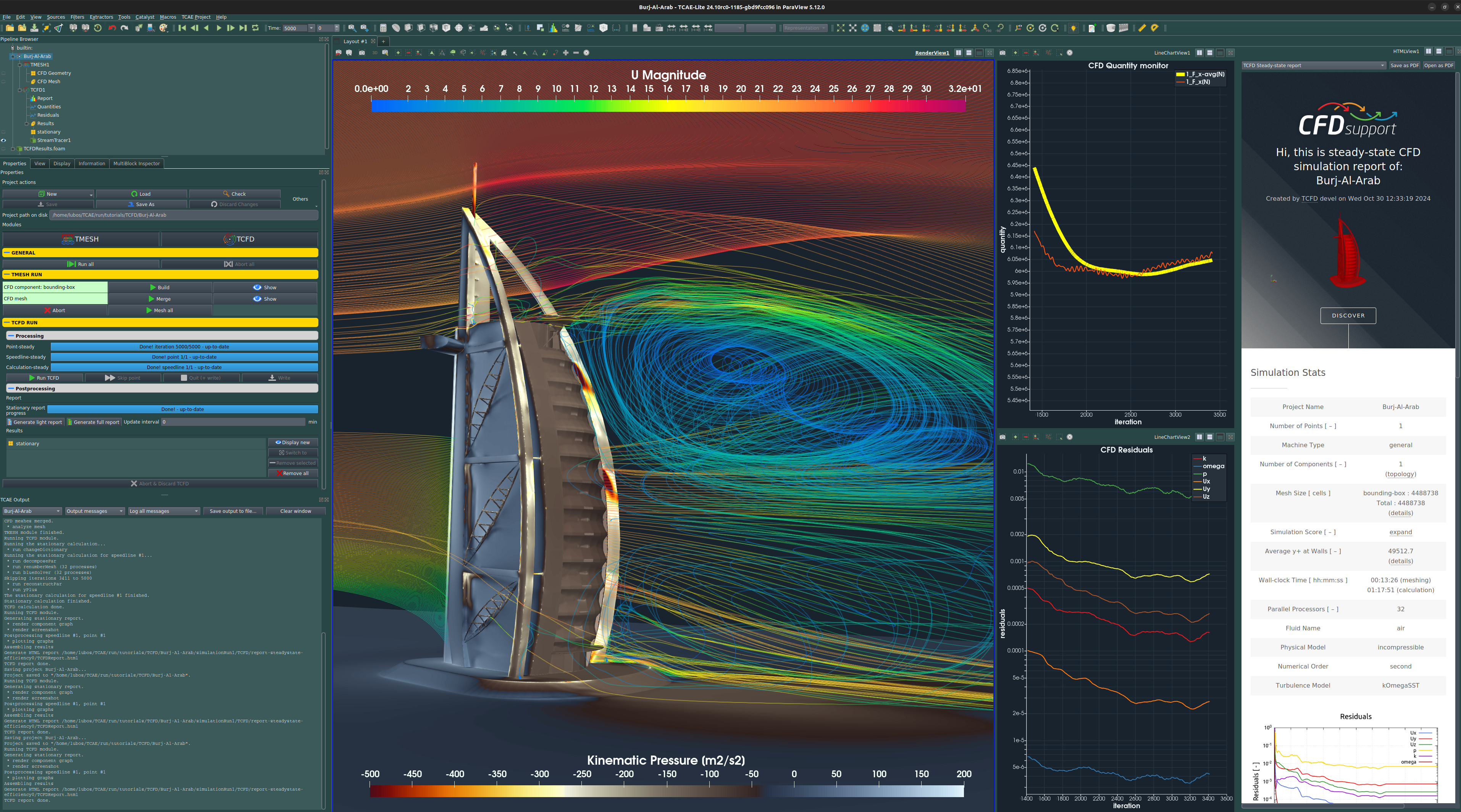
Task: Split RenderView1 horizontally with split icon
Action: (x=959, y=53)
